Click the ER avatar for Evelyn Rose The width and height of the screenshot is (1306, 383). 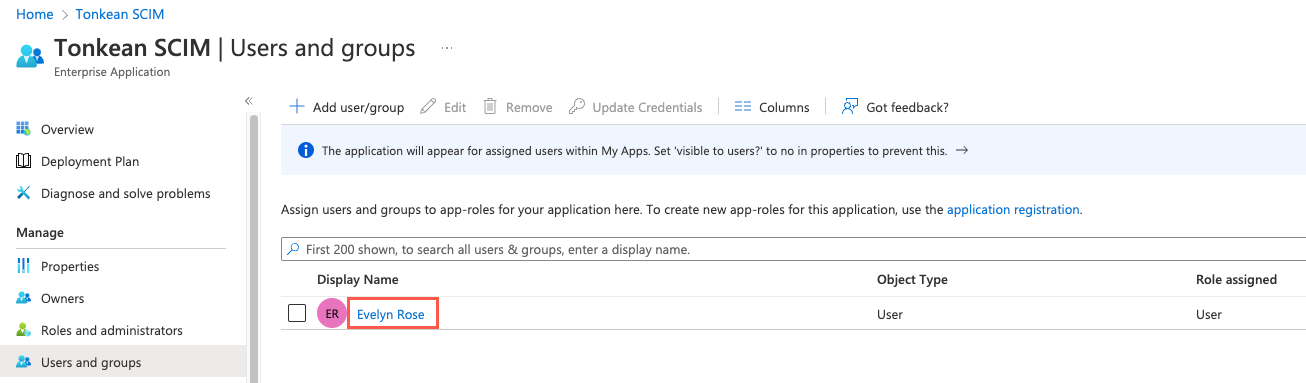332,314
